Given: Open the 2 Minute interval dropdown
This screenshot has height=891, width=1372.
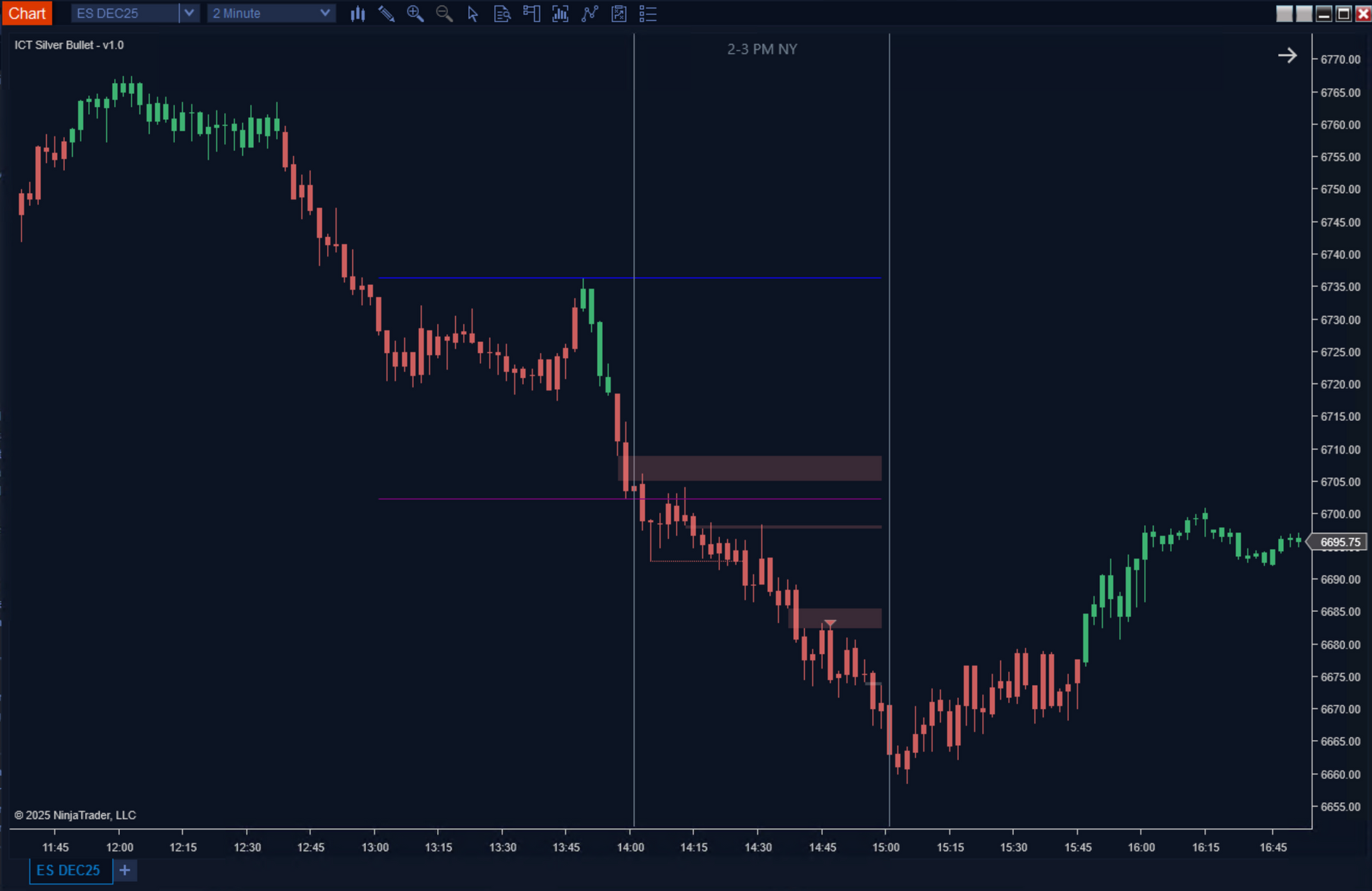Looking at the screenshot, I should click(x=271, y=13).
